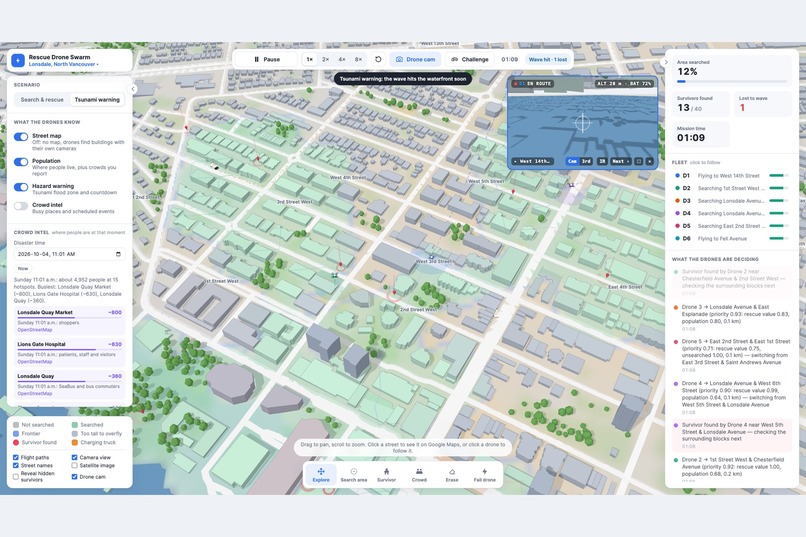Click the Survivor found red legend swatch

click(x=16, y=442)
